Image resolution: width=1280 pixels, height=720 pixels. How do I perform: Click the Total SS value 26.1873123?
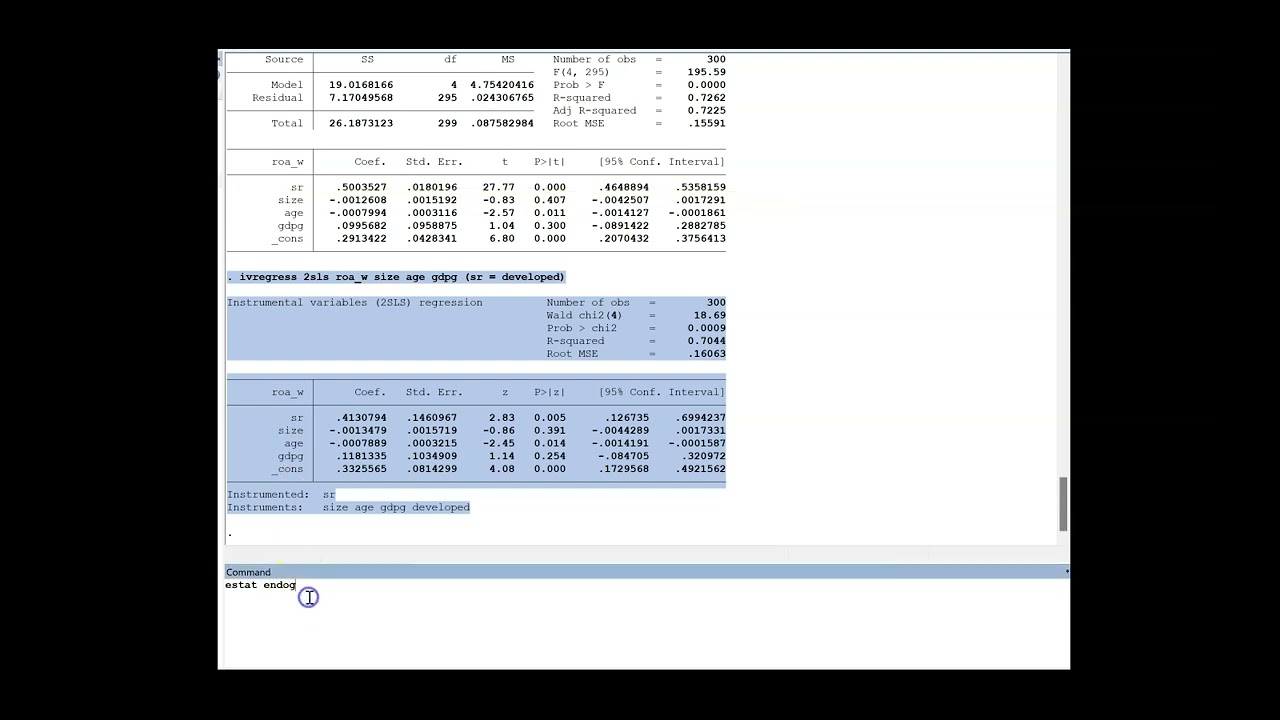coord(361,123)
